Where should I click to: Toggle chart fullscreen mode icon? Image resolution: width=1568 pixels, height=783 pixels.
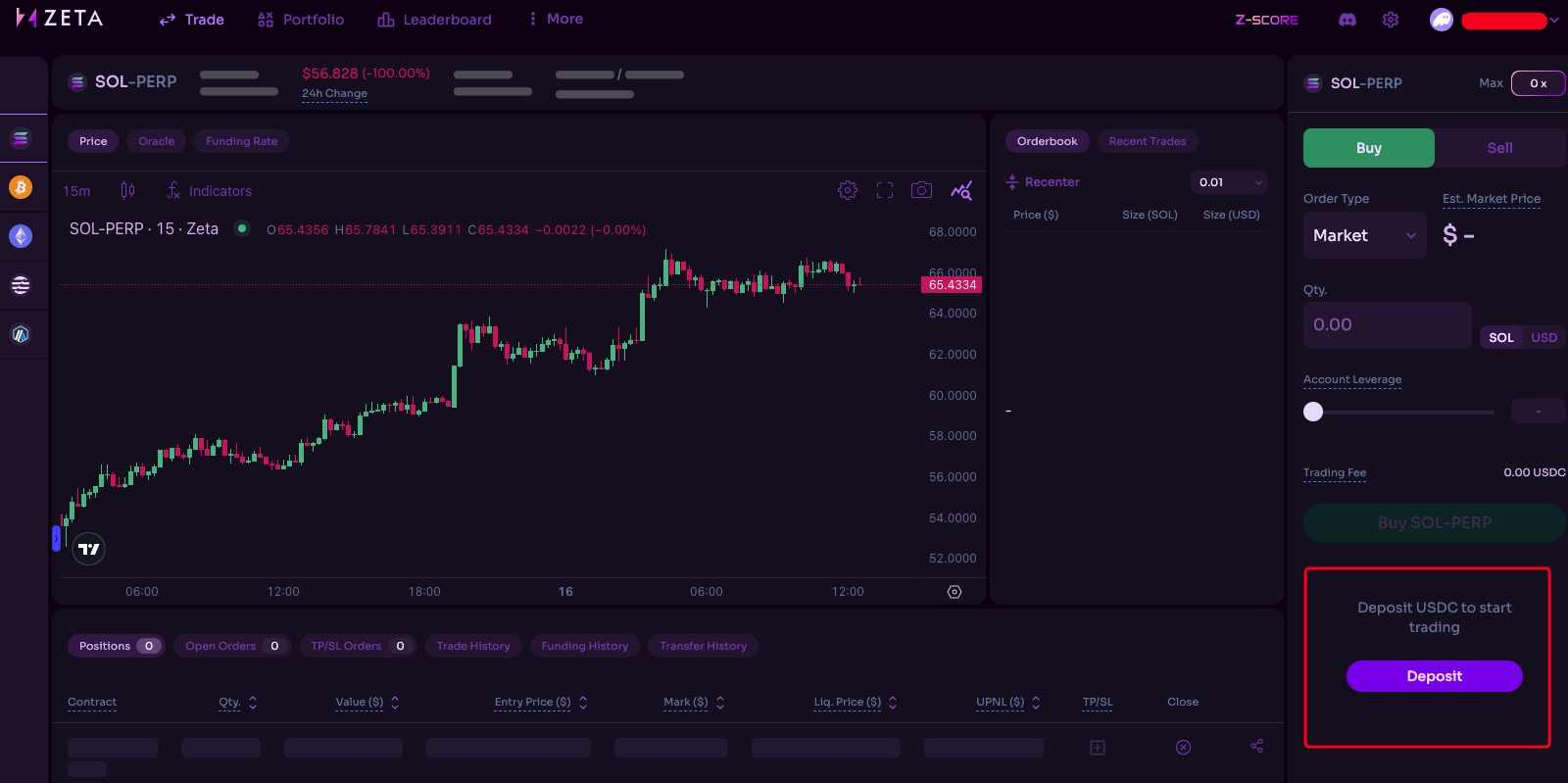[885, 190]
